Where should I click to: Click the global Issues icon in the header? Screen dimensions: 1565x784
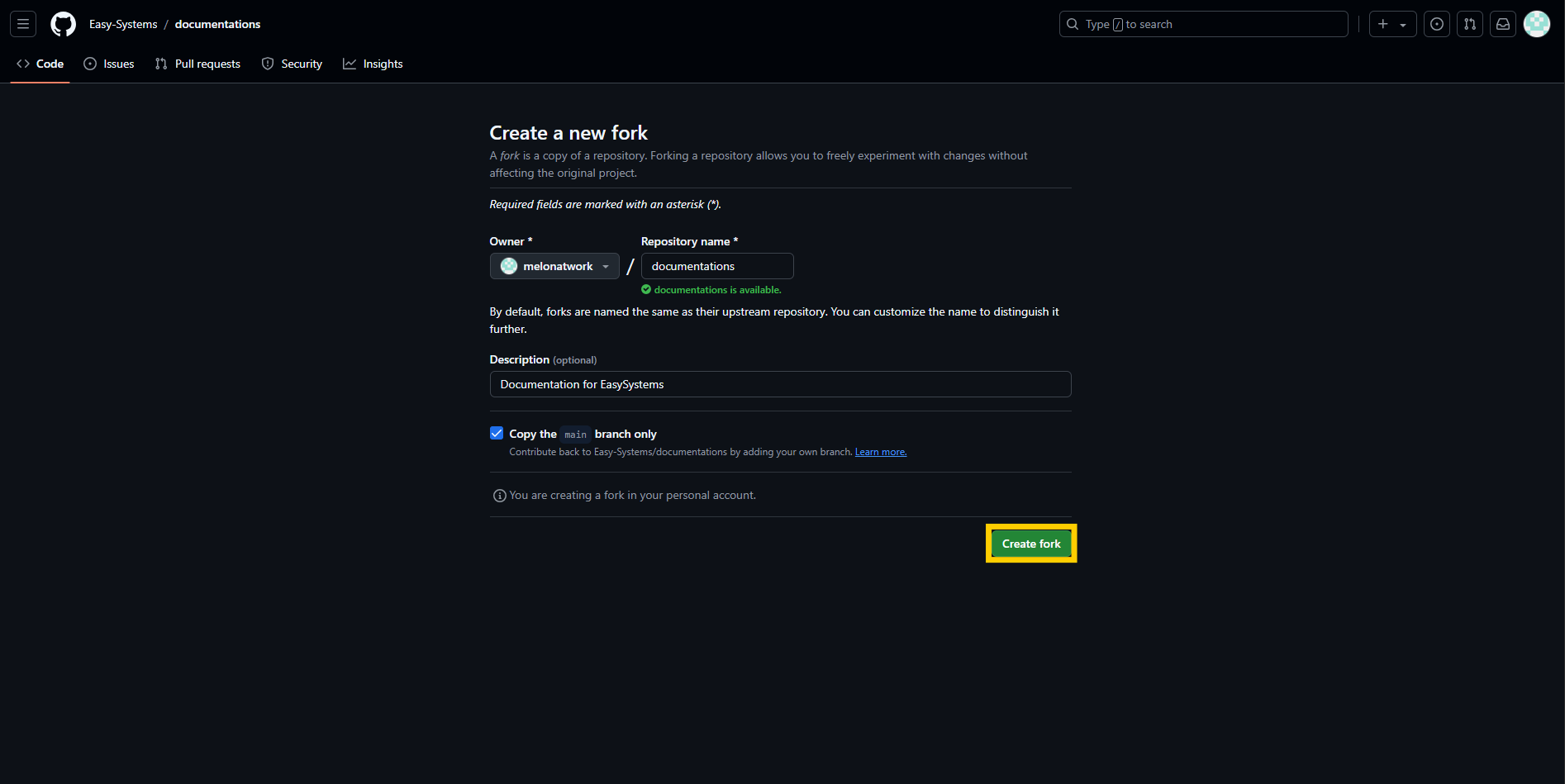[x=1436, y=24]
